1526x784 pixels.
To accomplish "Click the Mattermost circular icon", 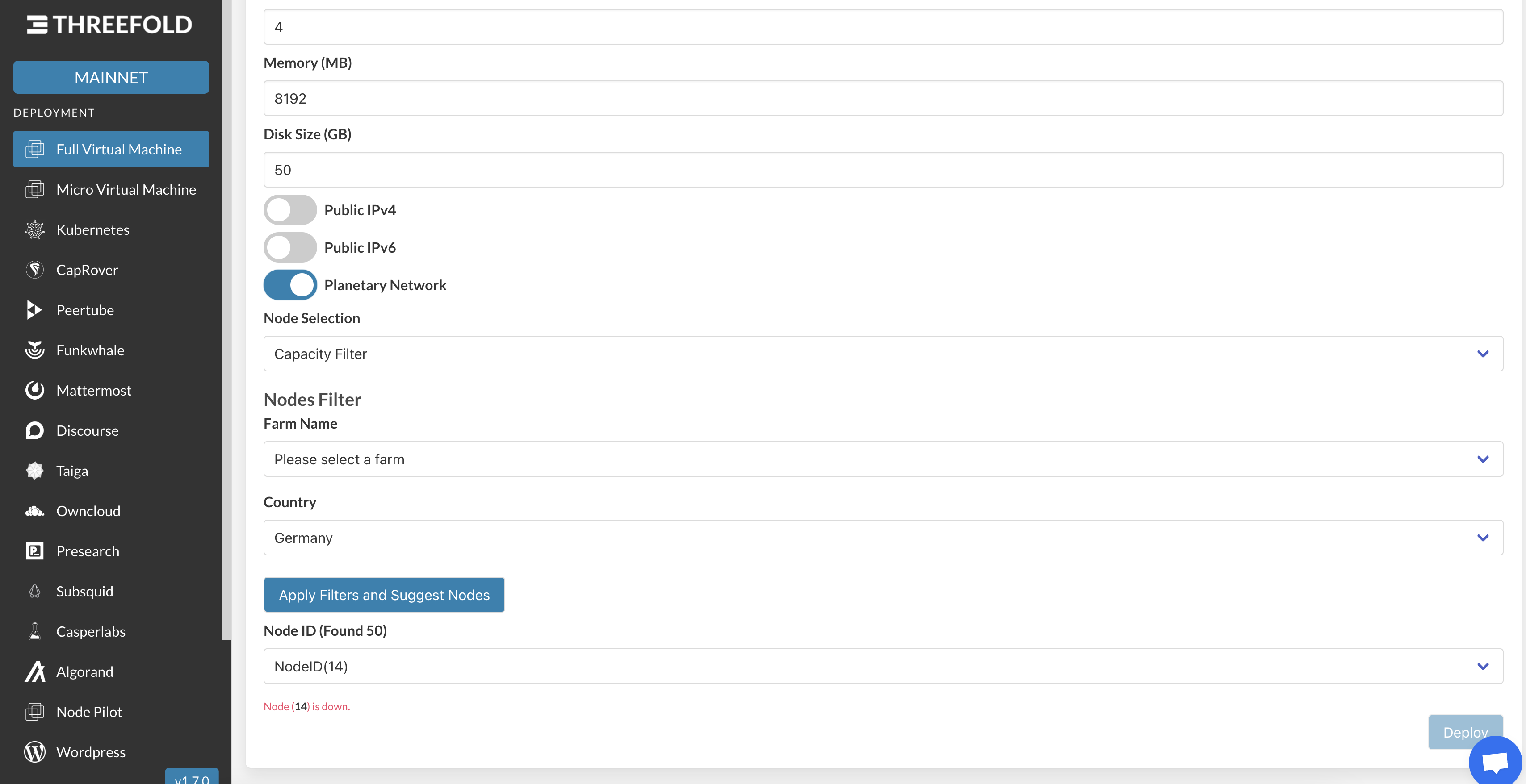I will (35, 390).
